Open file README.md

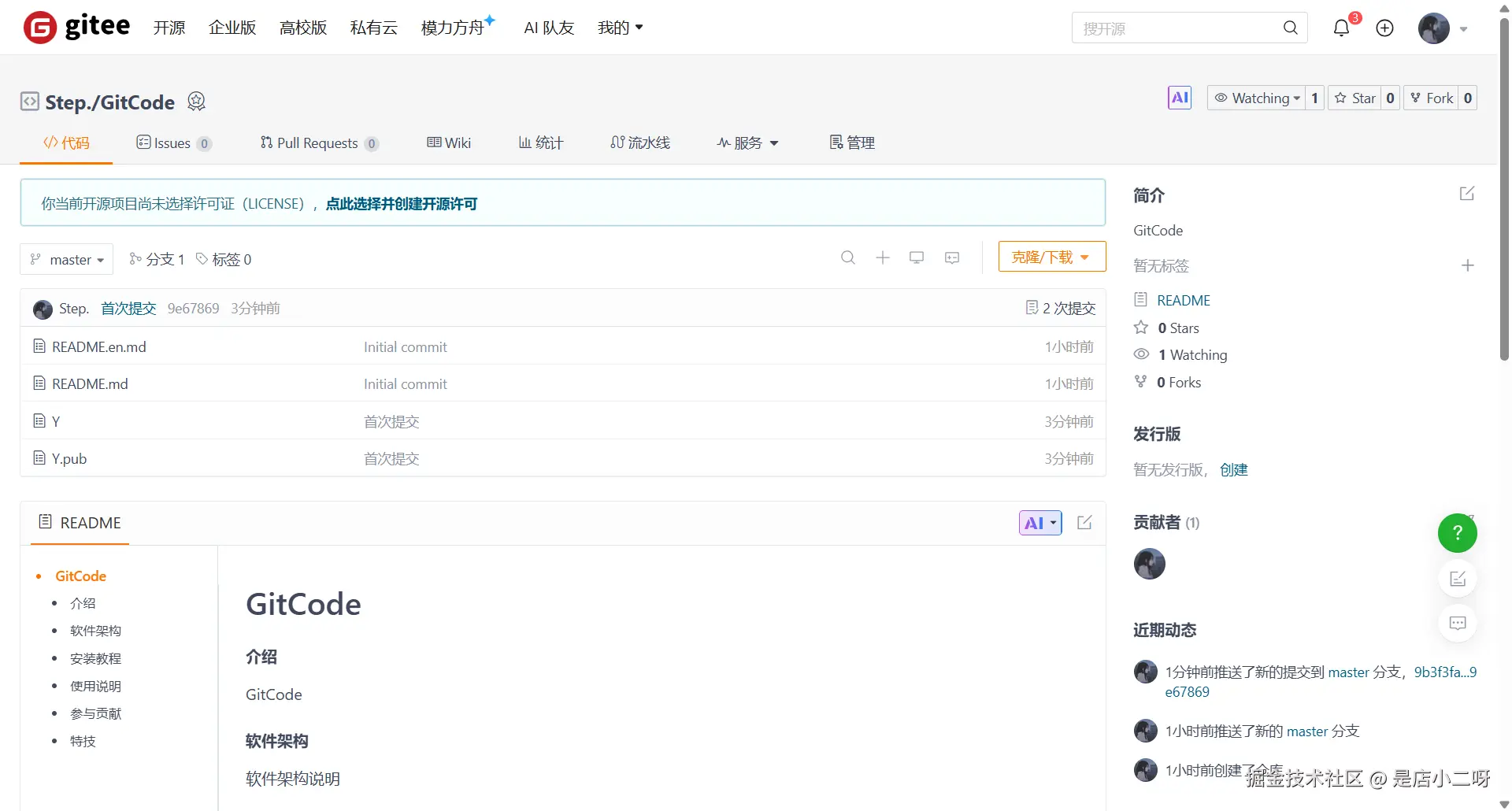pyautogui.click(x=90, y=384)
